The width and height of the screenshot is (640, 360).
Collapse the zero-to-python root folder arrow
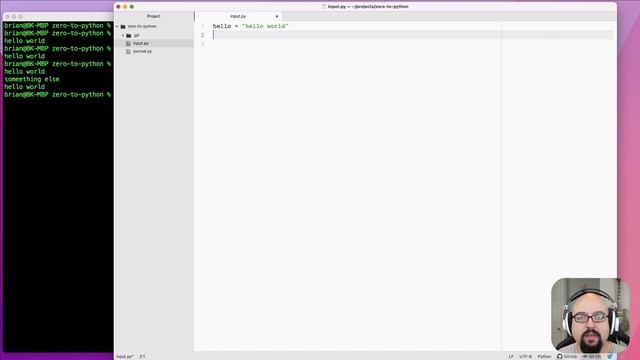118,27
